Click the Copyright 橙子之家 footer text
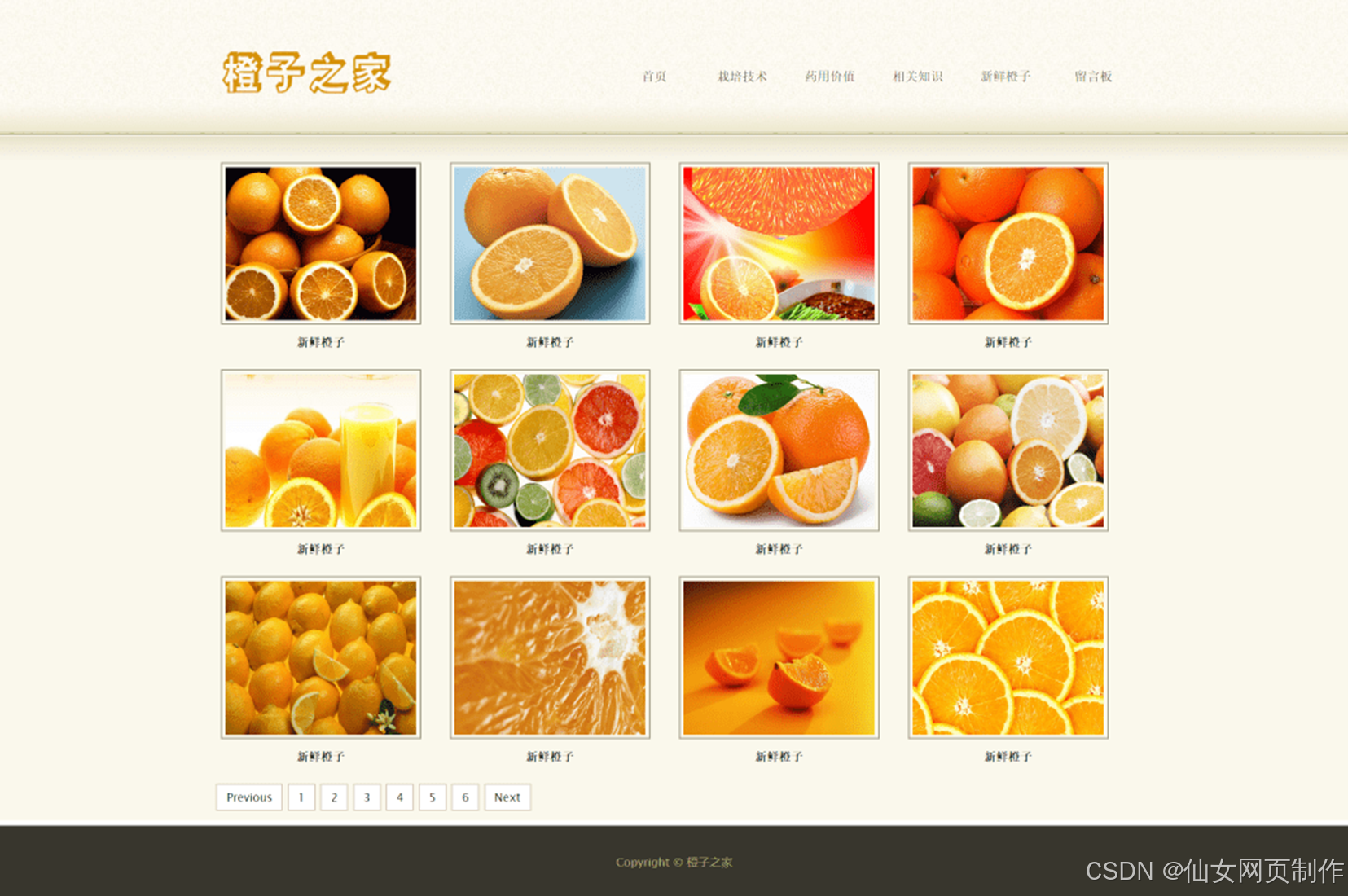 click(x=674, y=861)
